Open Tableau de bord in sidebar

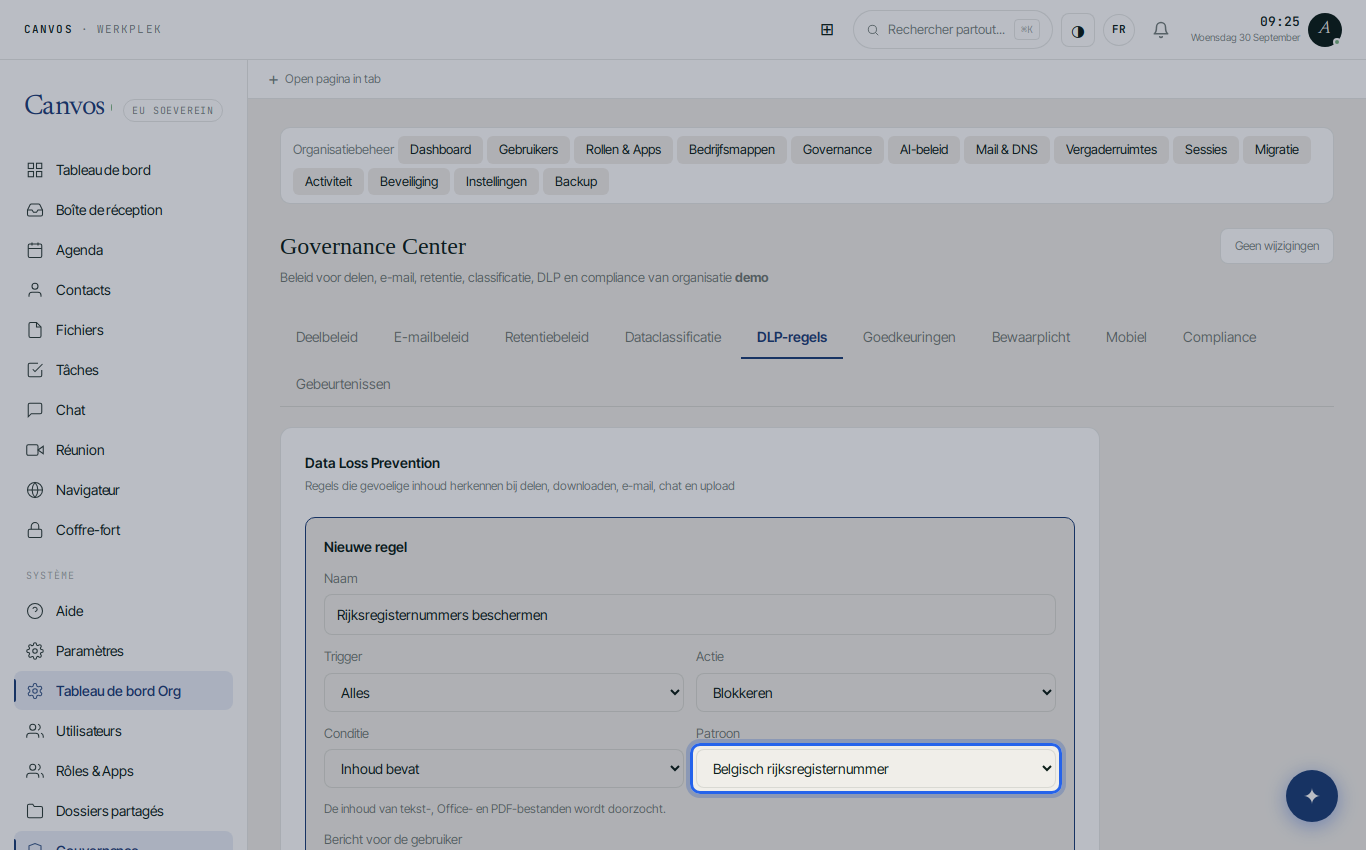[x=124, y=170]
